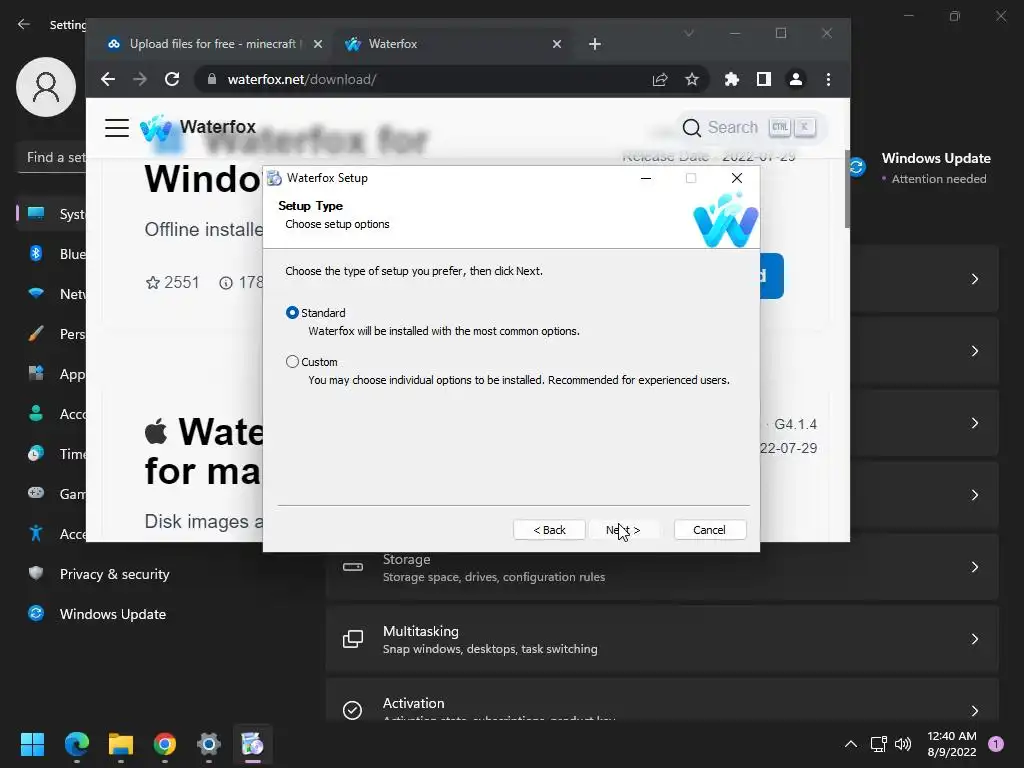The width and height of the screenshot is (1024, 768).
Task: Open the Chrome profile icon
Action: tap(795, 79)
